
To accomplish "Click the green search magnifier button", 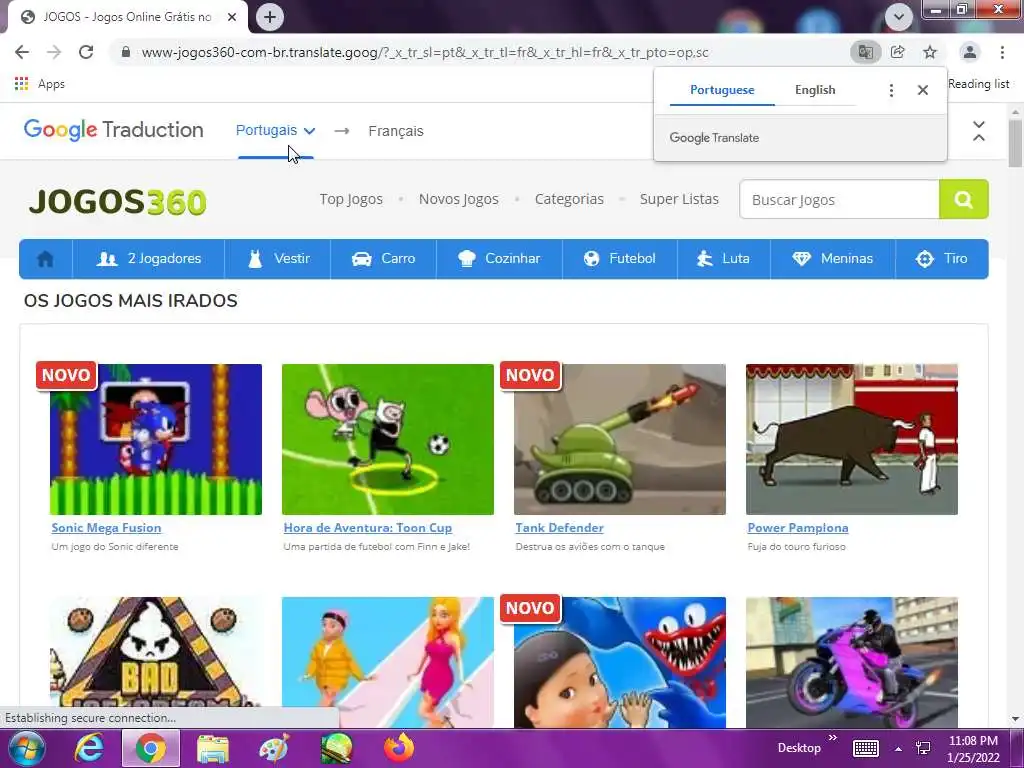I will click(964, 199).
